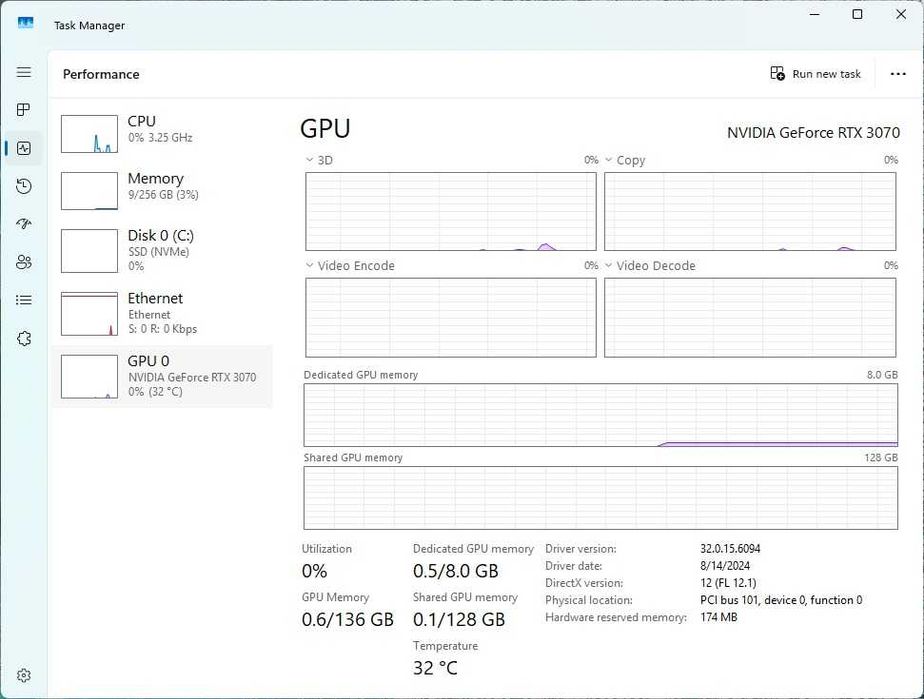Select Disk 0 (C:) performance item
924x699 pixels.
pos(162,250)
